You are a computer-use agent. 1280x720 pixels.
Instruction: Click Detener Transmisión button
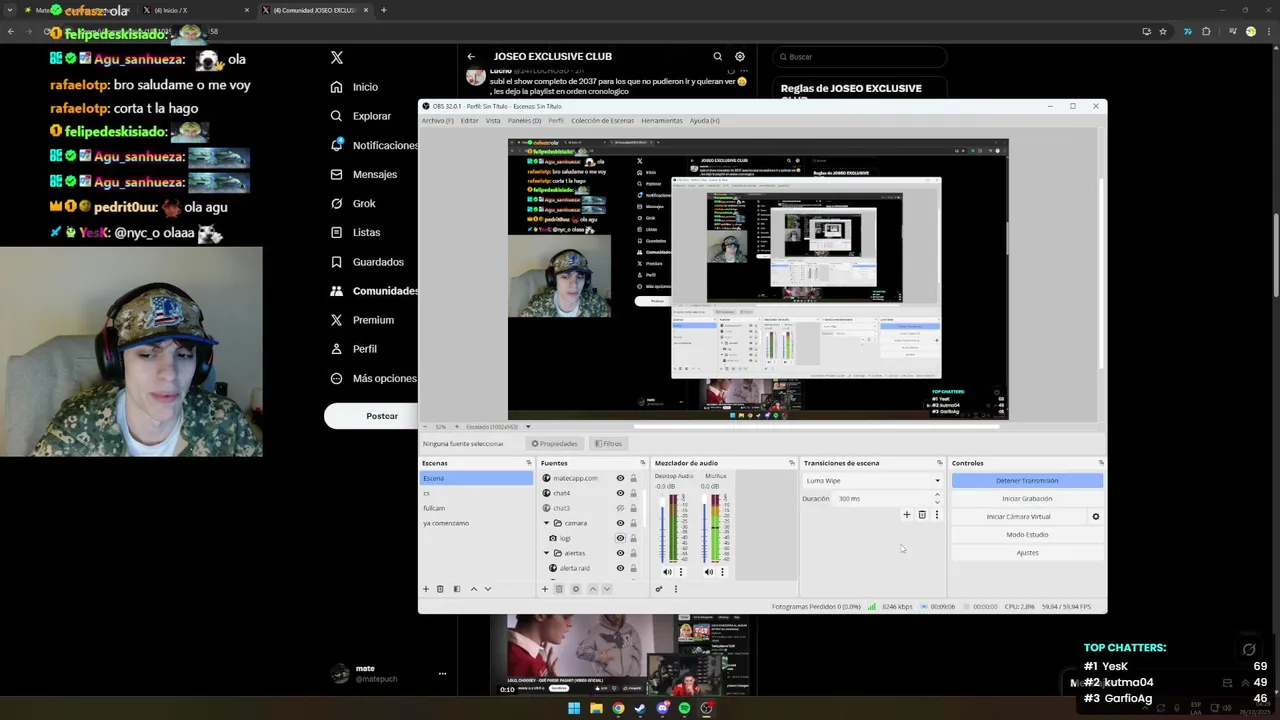click(1027, 481)
